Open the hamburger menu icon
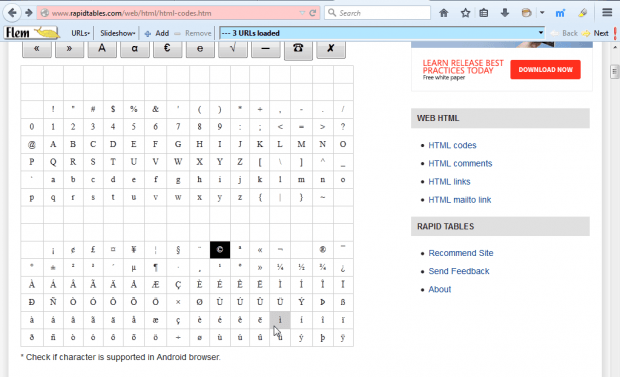The height and width of the screenshot is (377, 620). tap(607, 13)
